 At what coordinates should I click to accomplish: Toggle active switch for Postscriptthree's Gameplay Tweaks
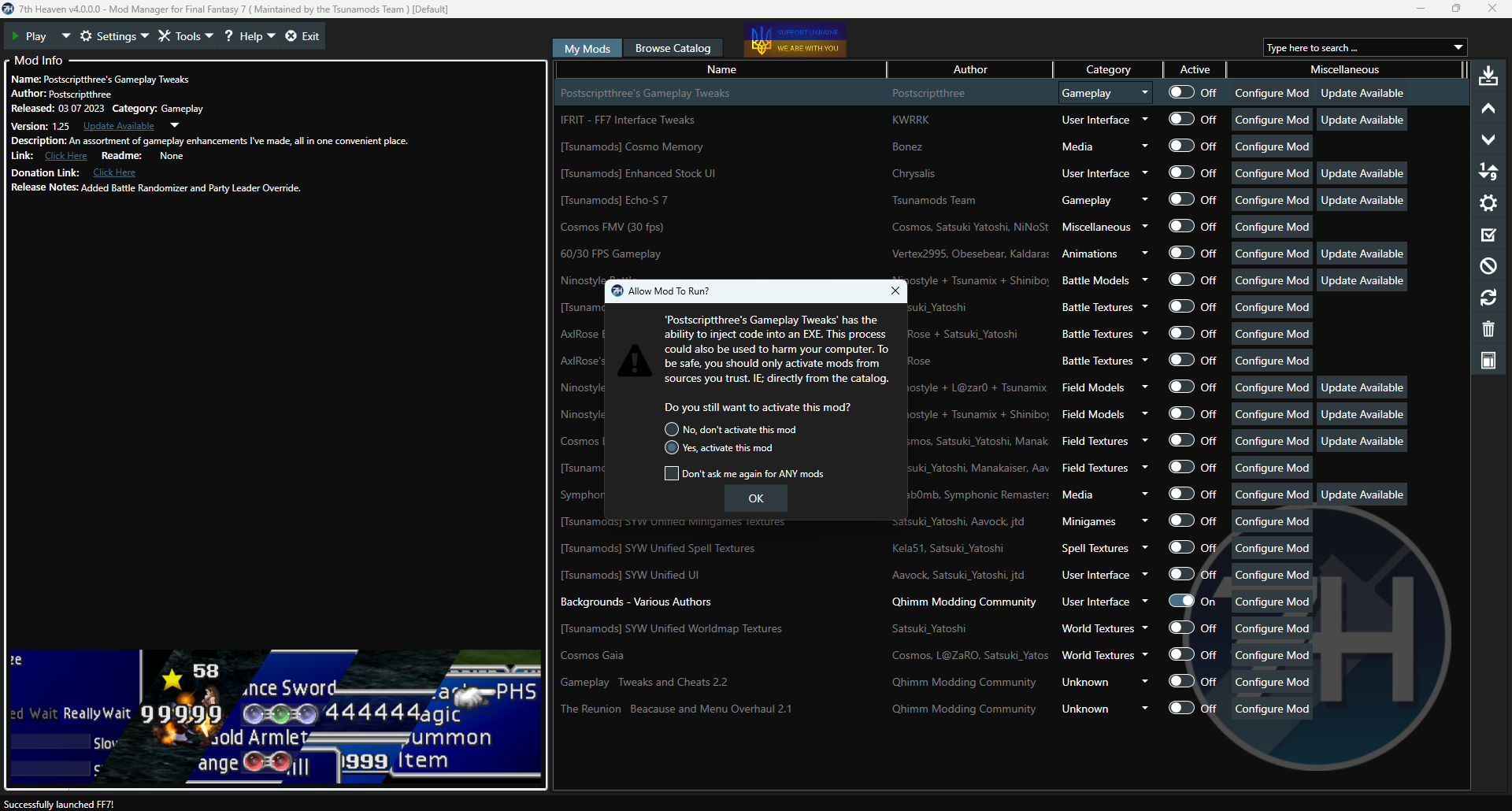(1181, 92)
